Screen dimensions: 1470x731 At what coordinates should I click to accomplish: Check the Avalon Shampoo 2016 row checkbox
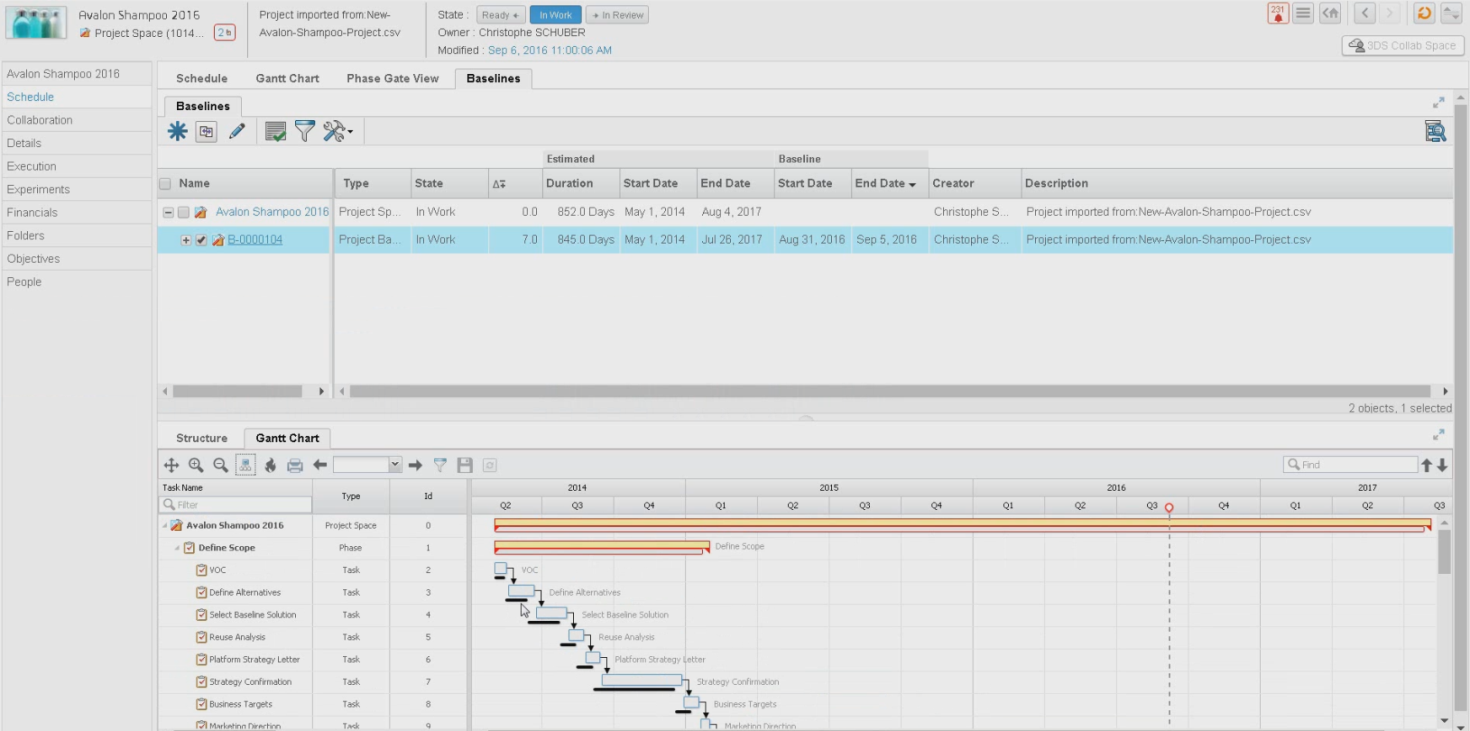(184, 212)
